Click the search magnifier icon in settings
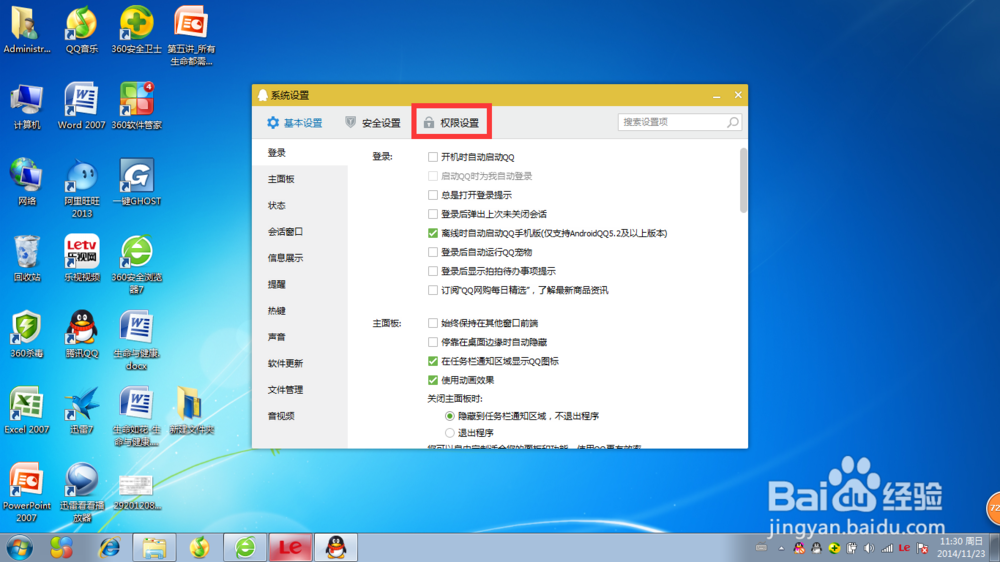 [733, 122]
